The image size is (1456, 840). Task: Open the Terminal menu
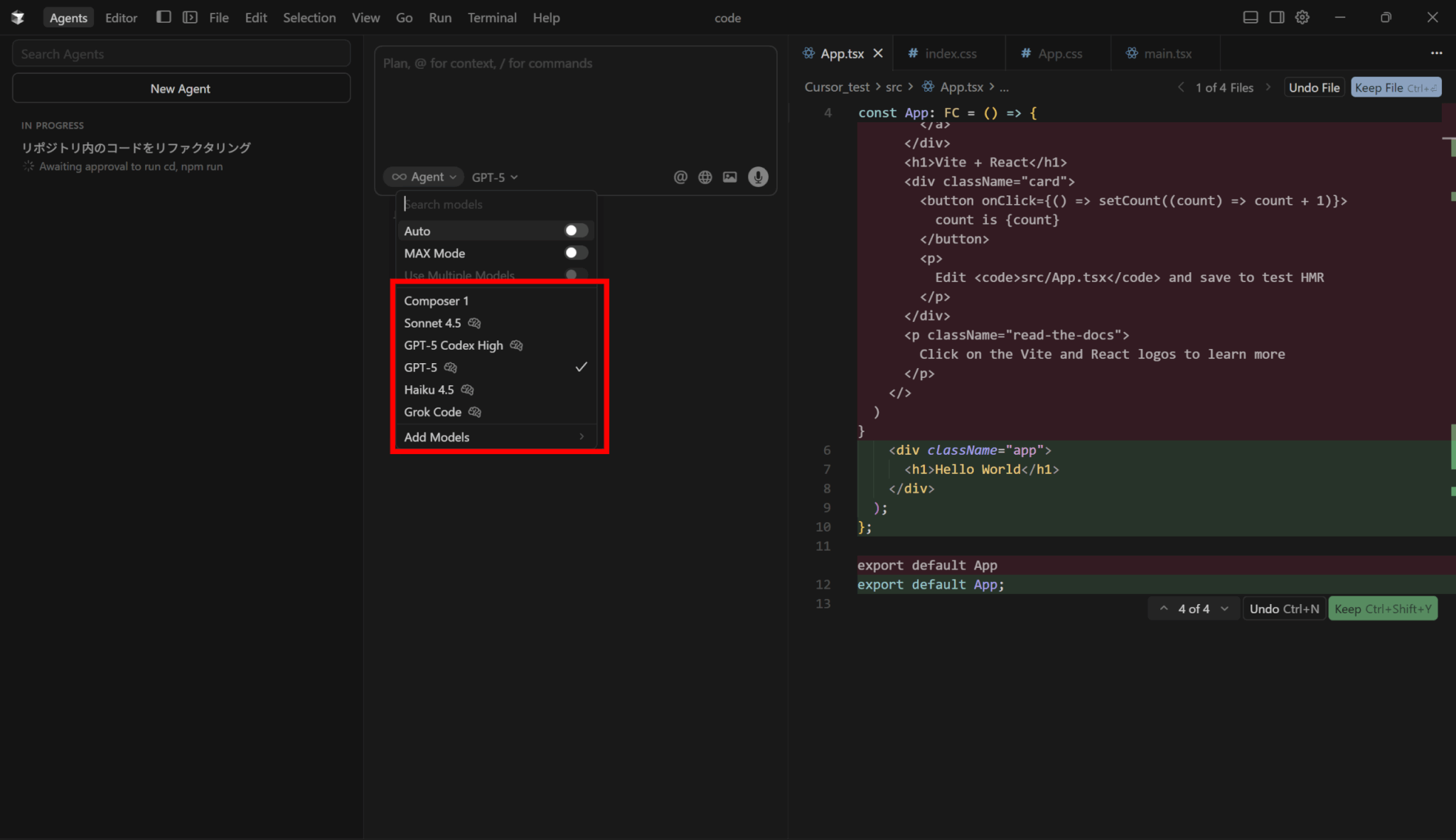tap(491, 18)
